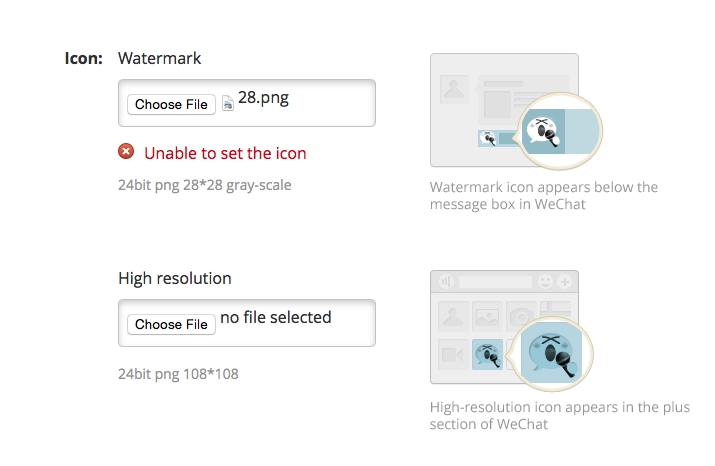The height and width of the screenshot is (466, 715).
Task: Click the magnified watermark microphone icon
Action: (x=545, y=132)
